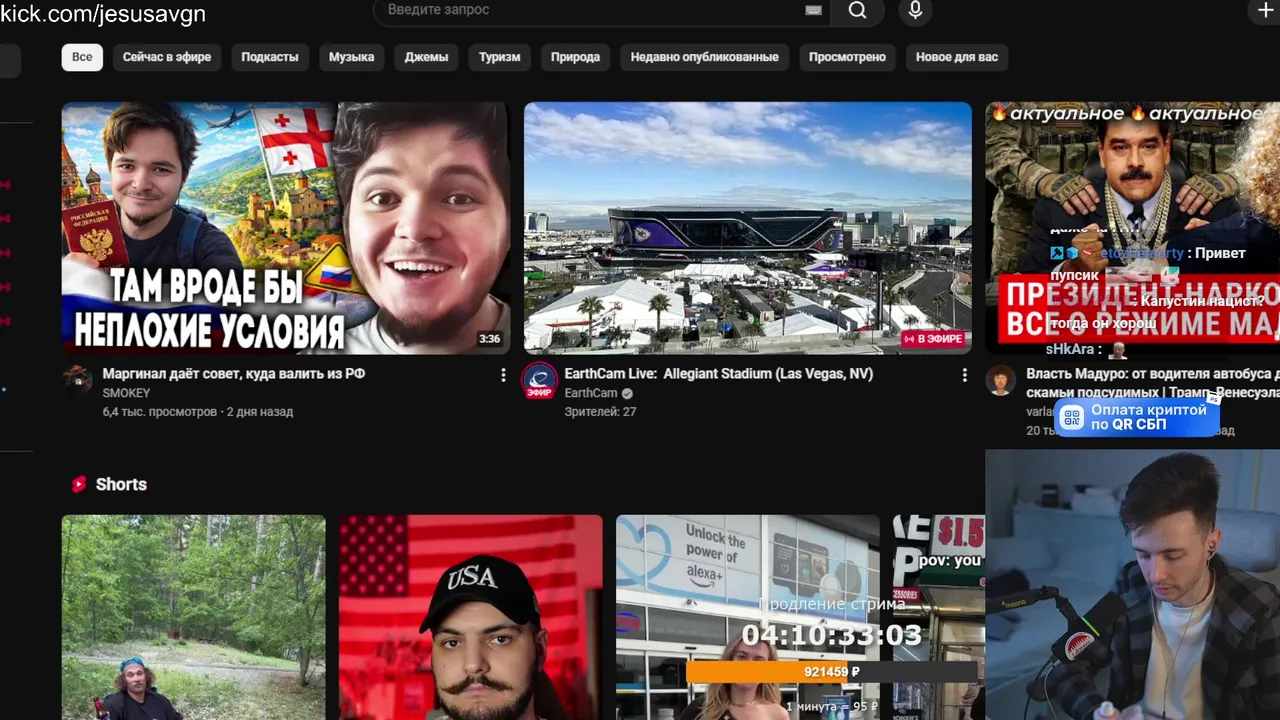Open title Власть Мадуро video link
This screenshot has height=720, width=1280.
pyautogui.click(x=1153, y=383)
